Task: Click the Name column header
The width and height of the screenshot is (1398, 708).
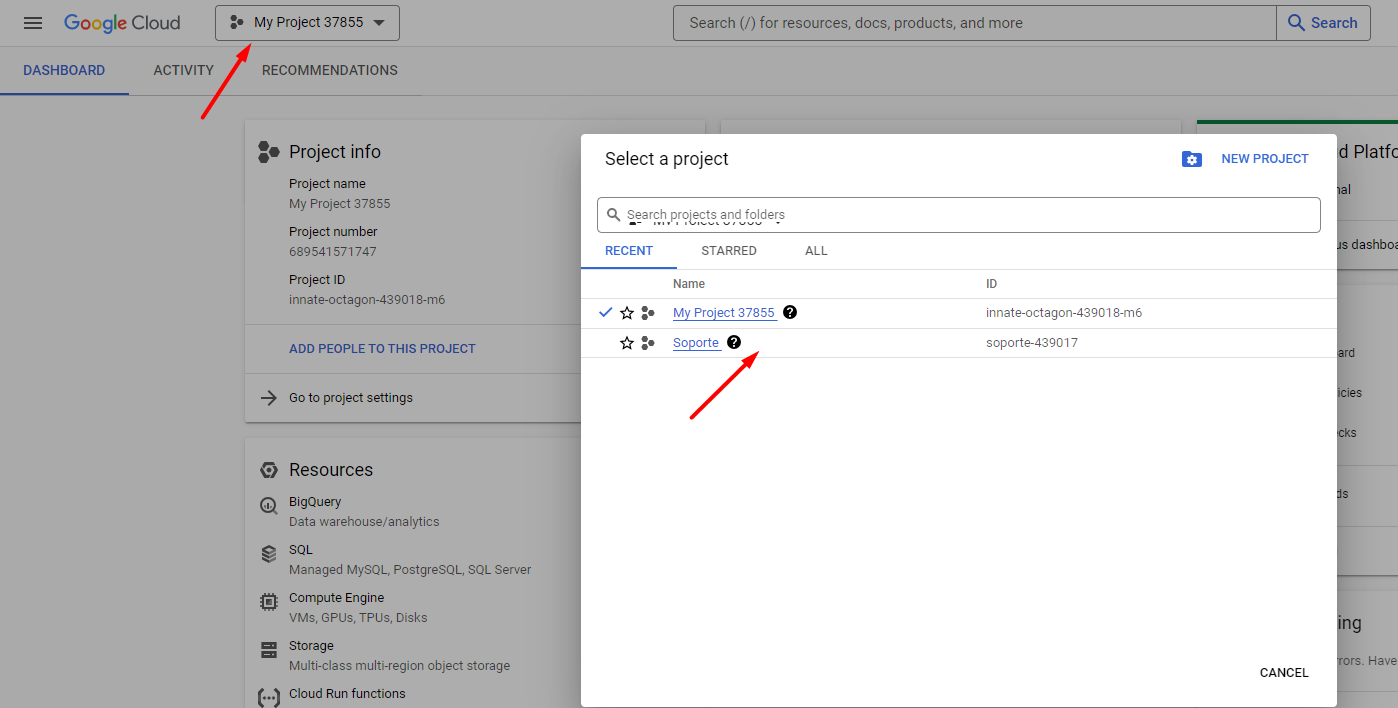Action: (x=689, y=284)
